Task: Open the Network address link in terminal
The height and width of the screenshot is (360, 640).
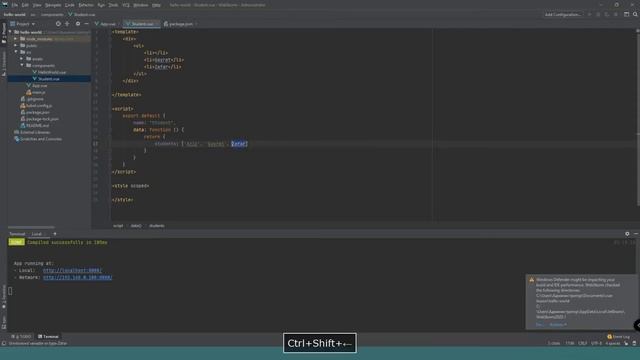Action: pyautogui.click(x=78, y=277)
